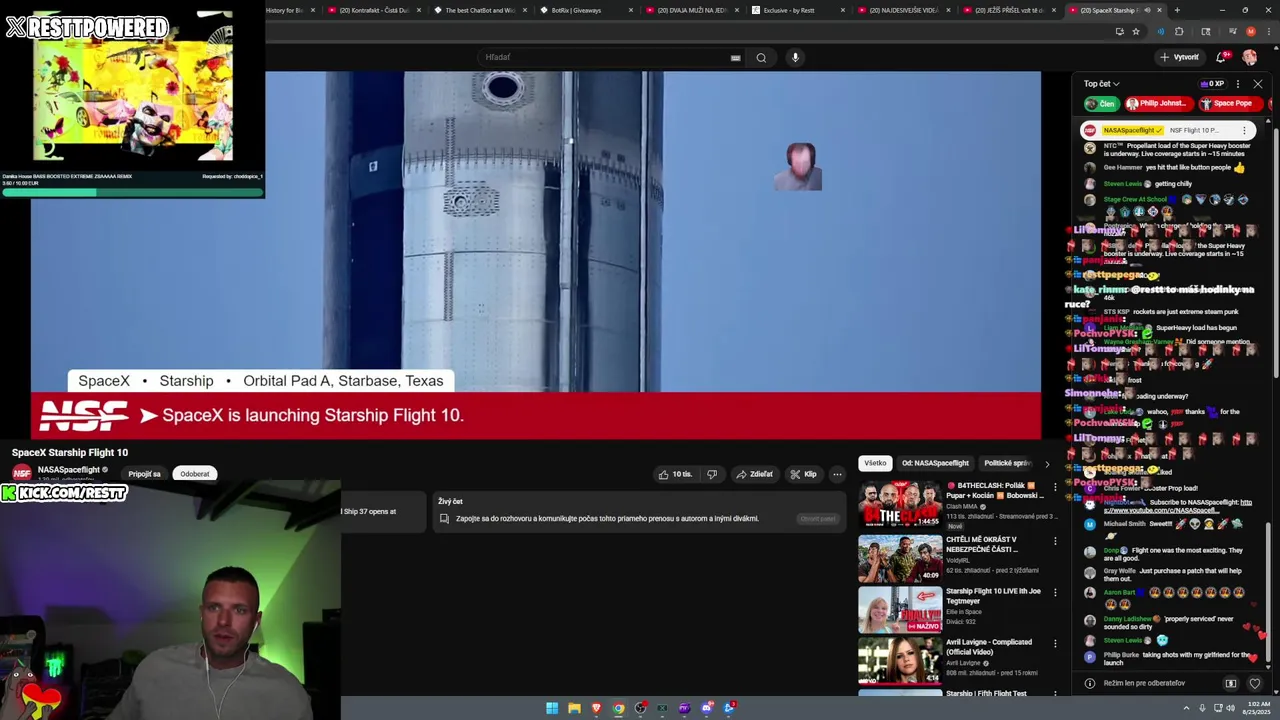1280x720 pixels.
Task: Close the live chat panel
Action: click(x=1258, y=84)
